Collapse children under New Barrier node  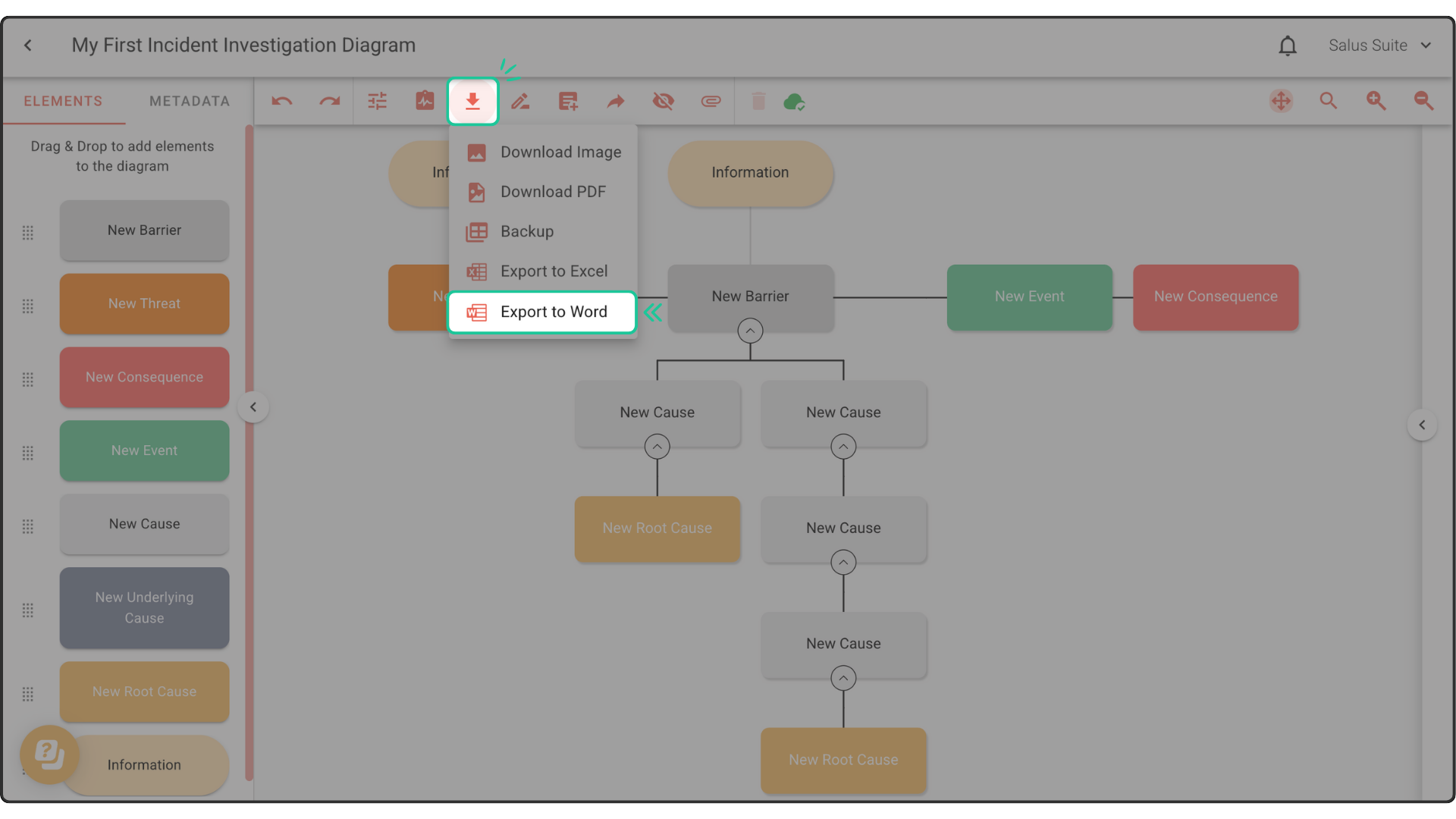750,331
